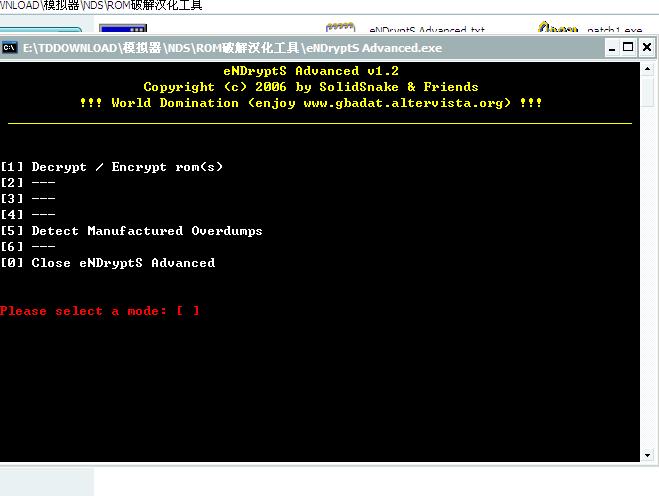Image resolution: width=659 pixels, height=496 pixels.
Task: Click the '[1] Decrypt / Encrypt rom(s)' line
Action: (x=111, y=167)
